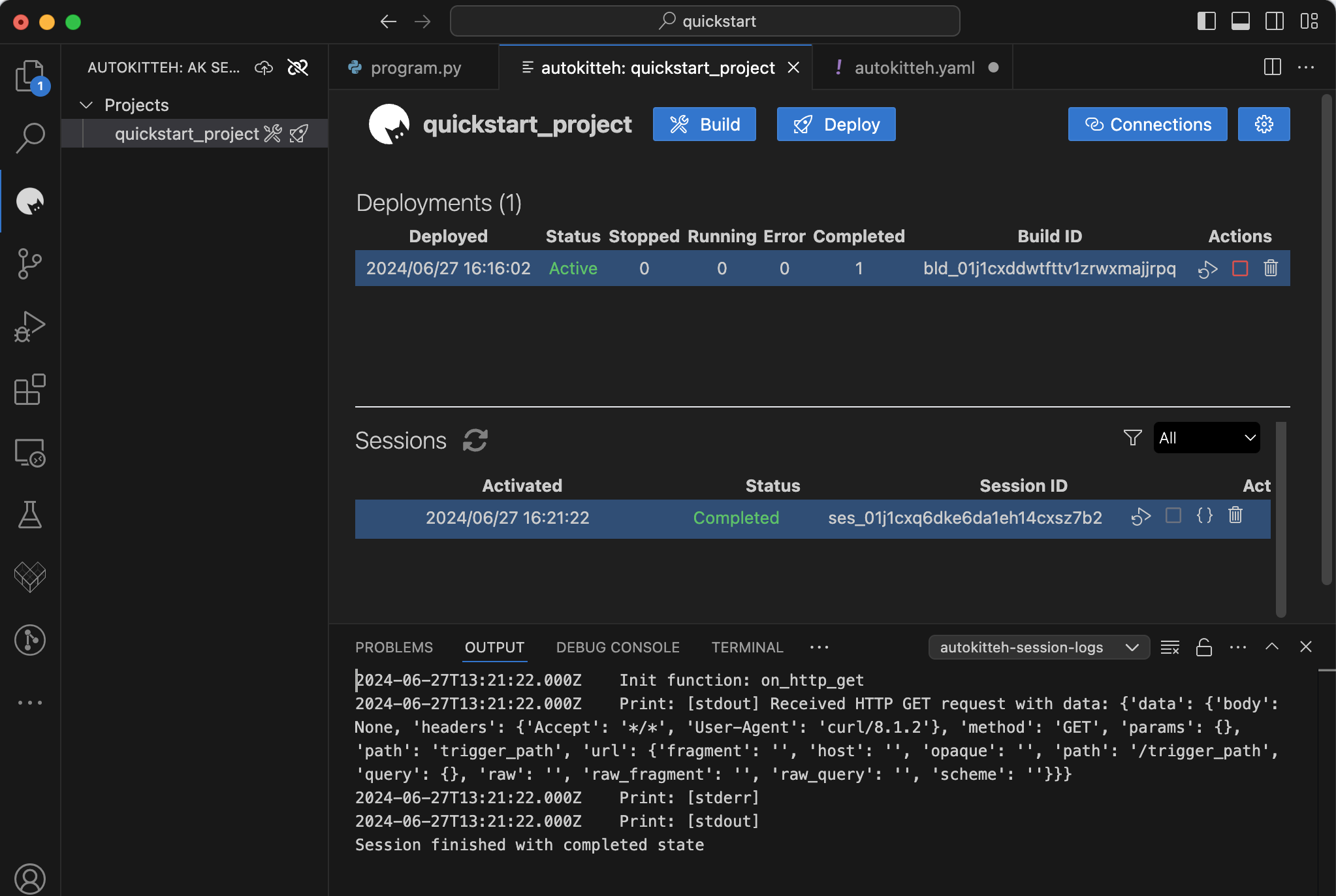
Task: Show additional views ellipsis in activity bar
Action: pyautogui.click(x=30, y=703)
